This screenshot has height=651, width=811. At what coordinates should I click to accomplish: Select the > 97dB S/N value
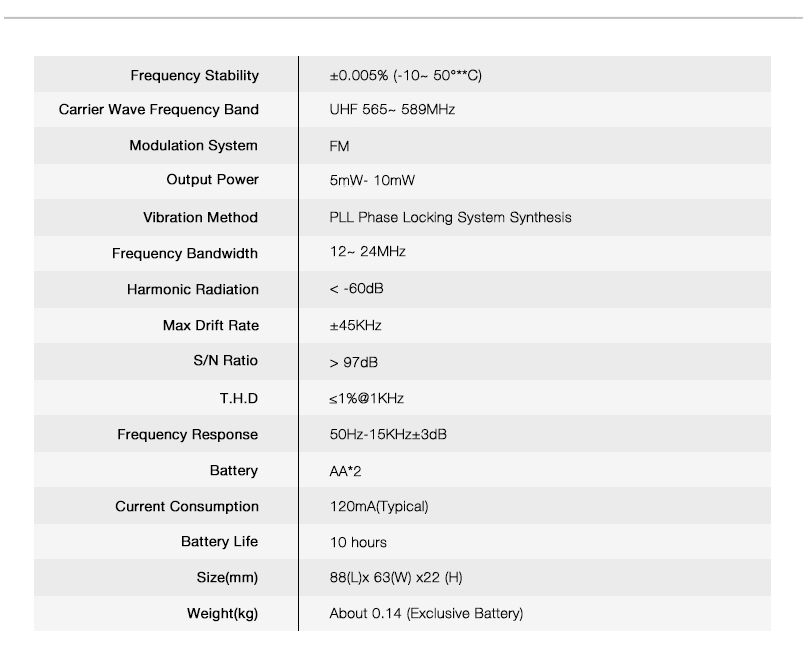coord(353,362)
